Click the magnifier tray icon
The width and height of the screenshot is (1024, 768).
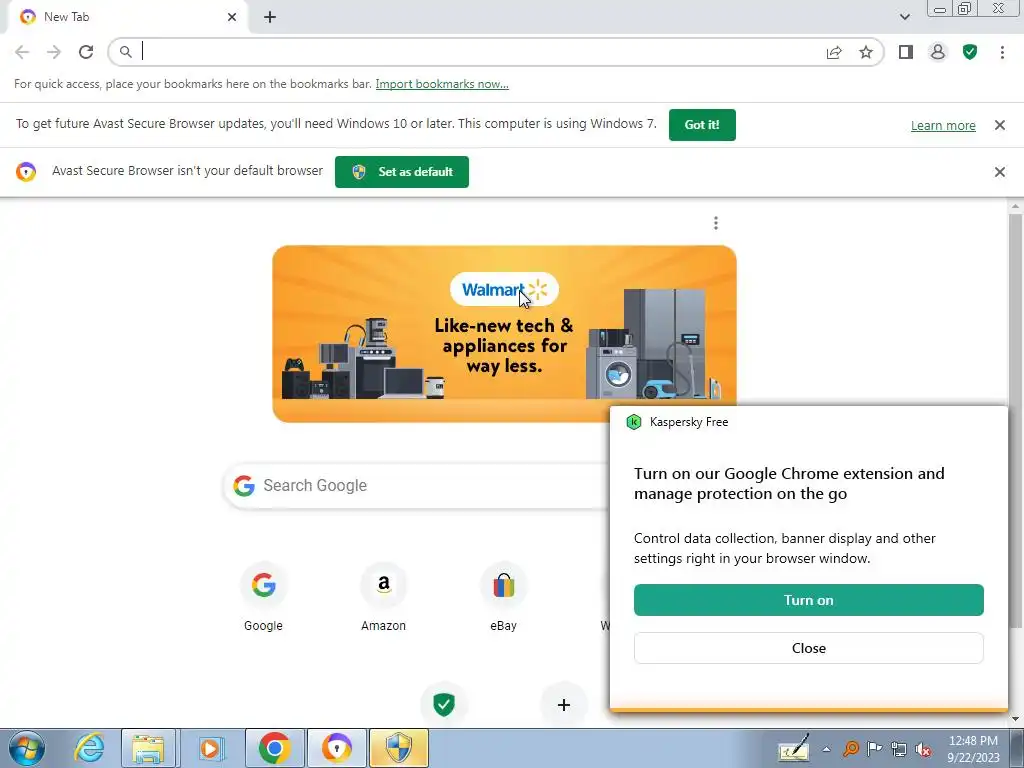click(850, 749)
